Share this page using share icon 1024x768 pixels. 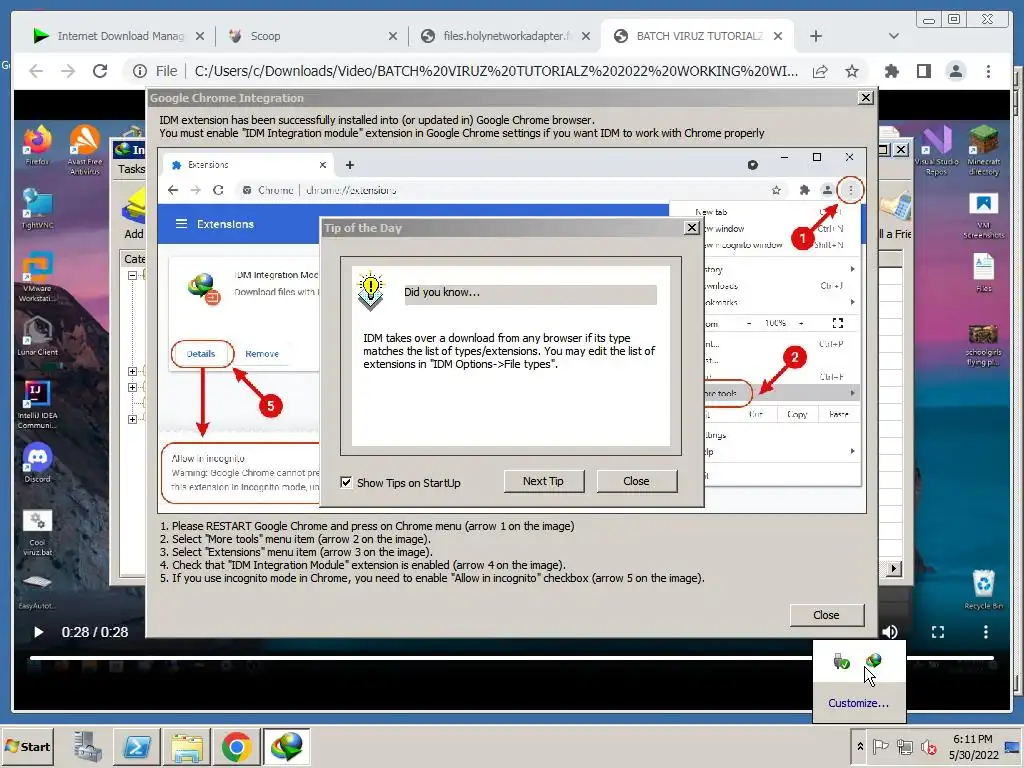(820, 71)
